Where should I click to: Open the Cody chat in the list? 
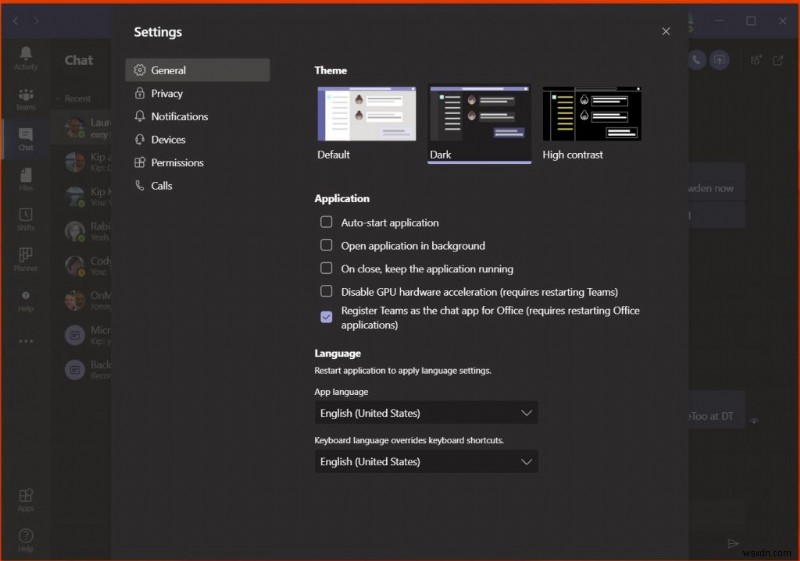coord(82,266)
